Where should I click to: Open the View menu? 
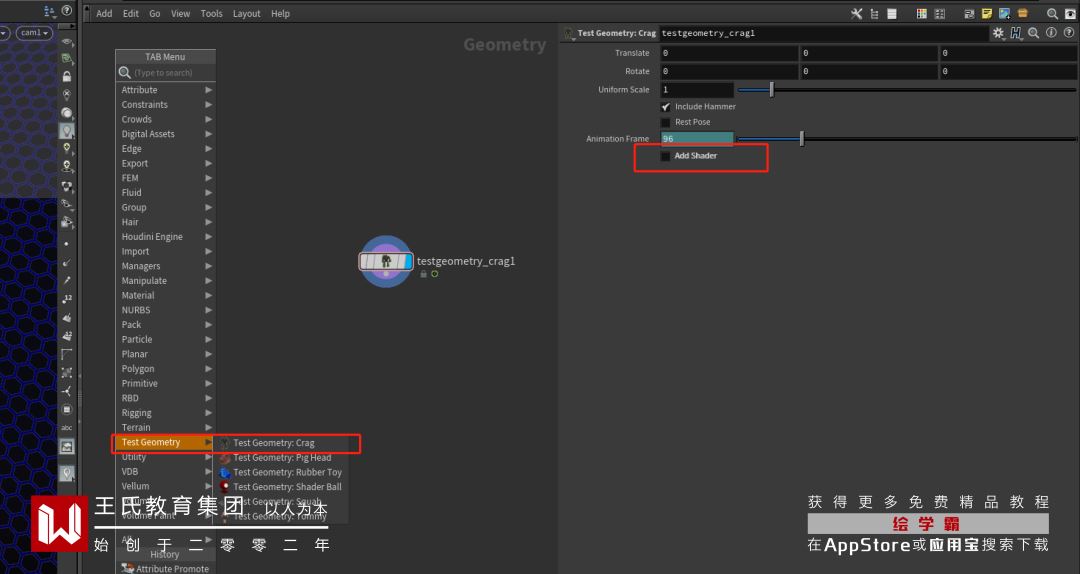point(180,13)
